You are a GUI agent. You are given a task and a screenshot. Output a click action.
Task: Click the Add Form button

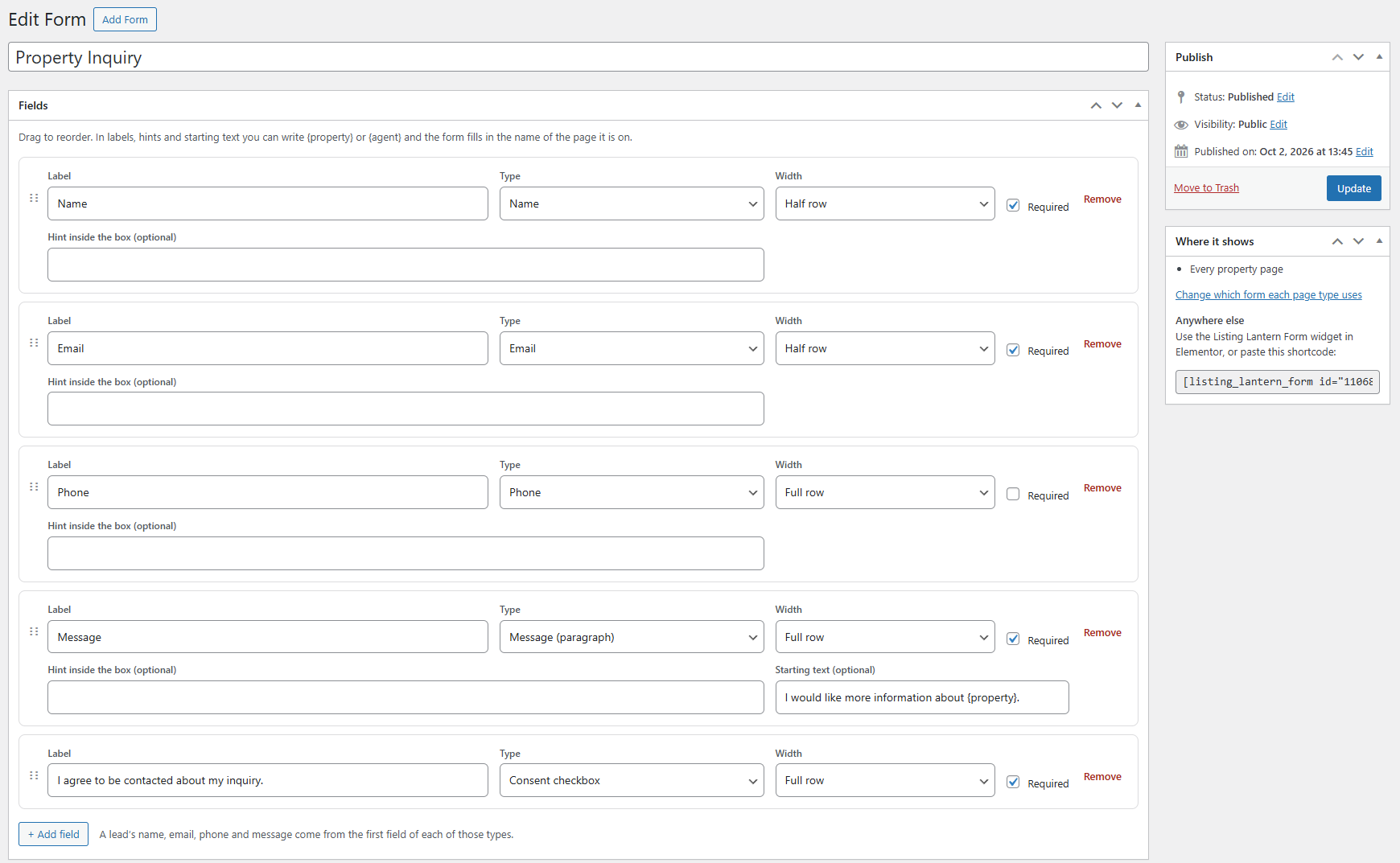point(125,19)
